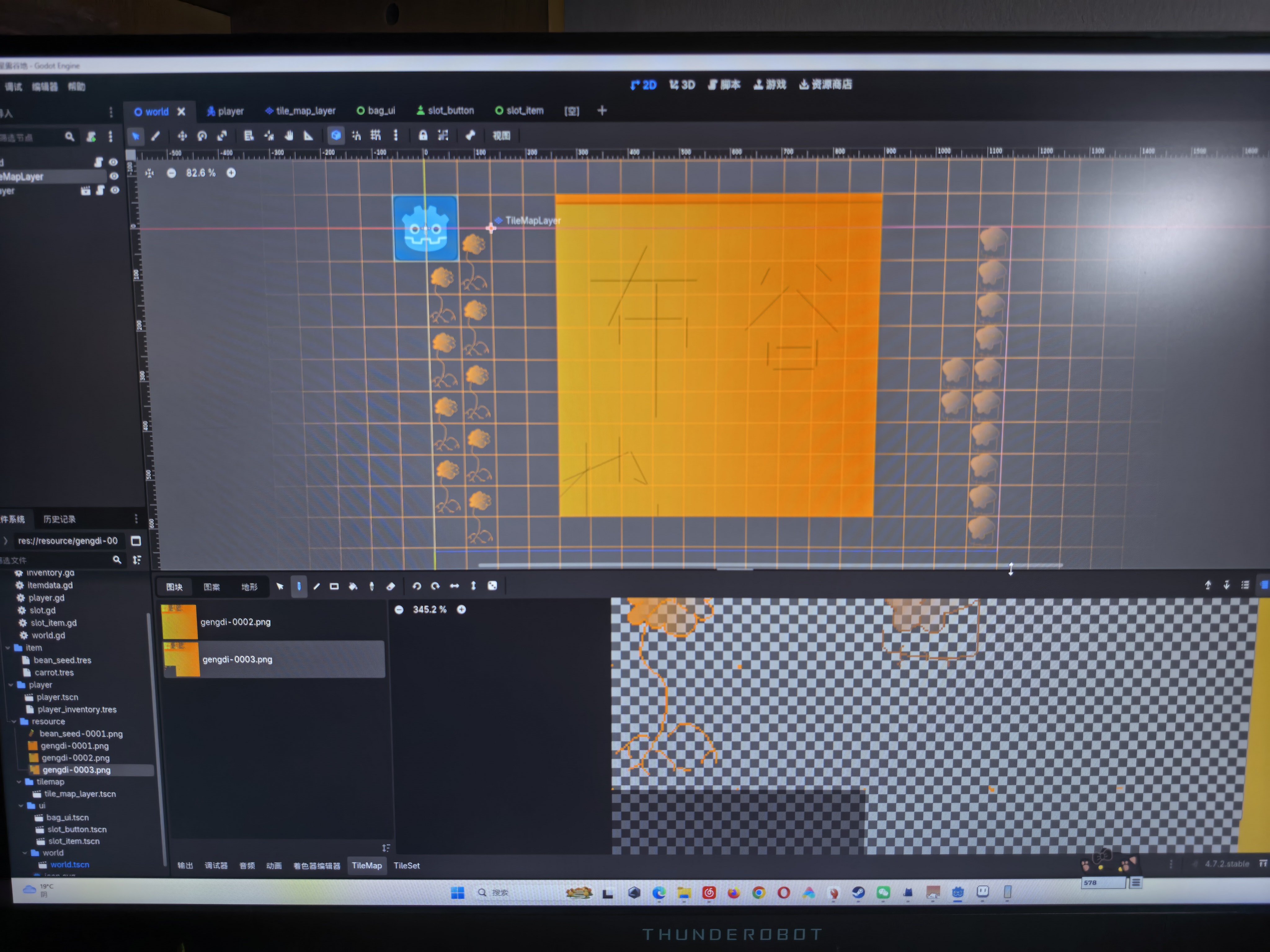Select the TileMap eraser tool
The width and height of the screenshot is (1270, 952).
[x=390, y=586]
